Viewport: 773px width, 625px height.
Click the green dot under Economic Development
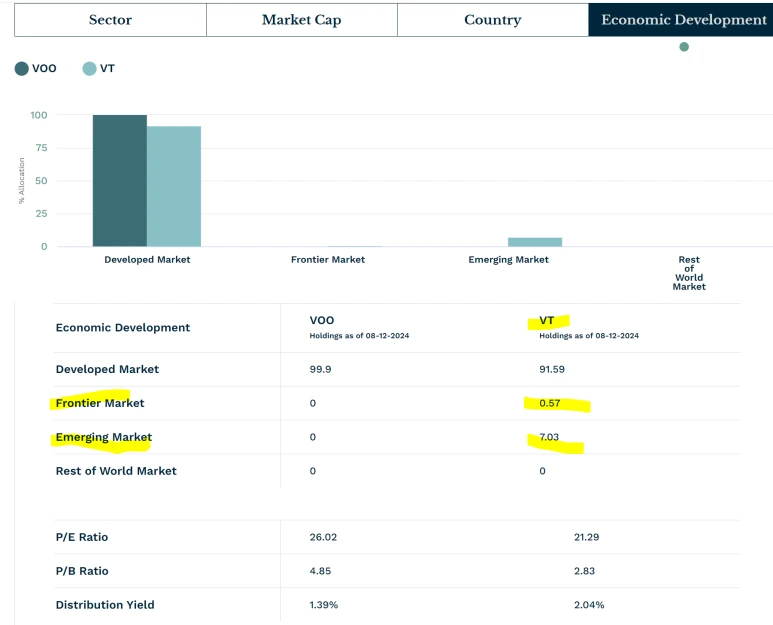[684, 47]
